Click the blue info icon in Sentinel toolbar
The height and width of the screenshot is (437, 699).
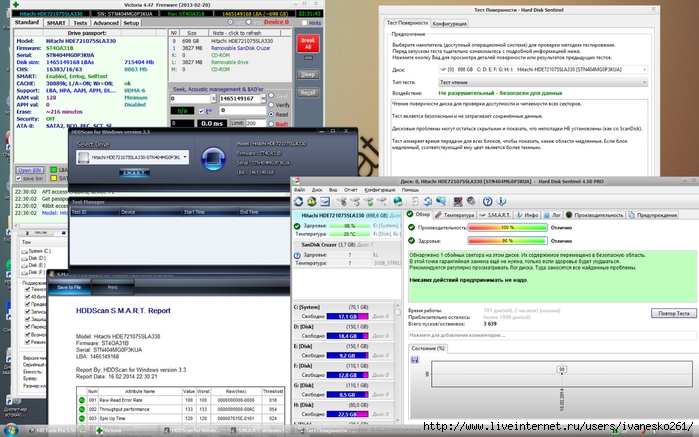(501, 202)
